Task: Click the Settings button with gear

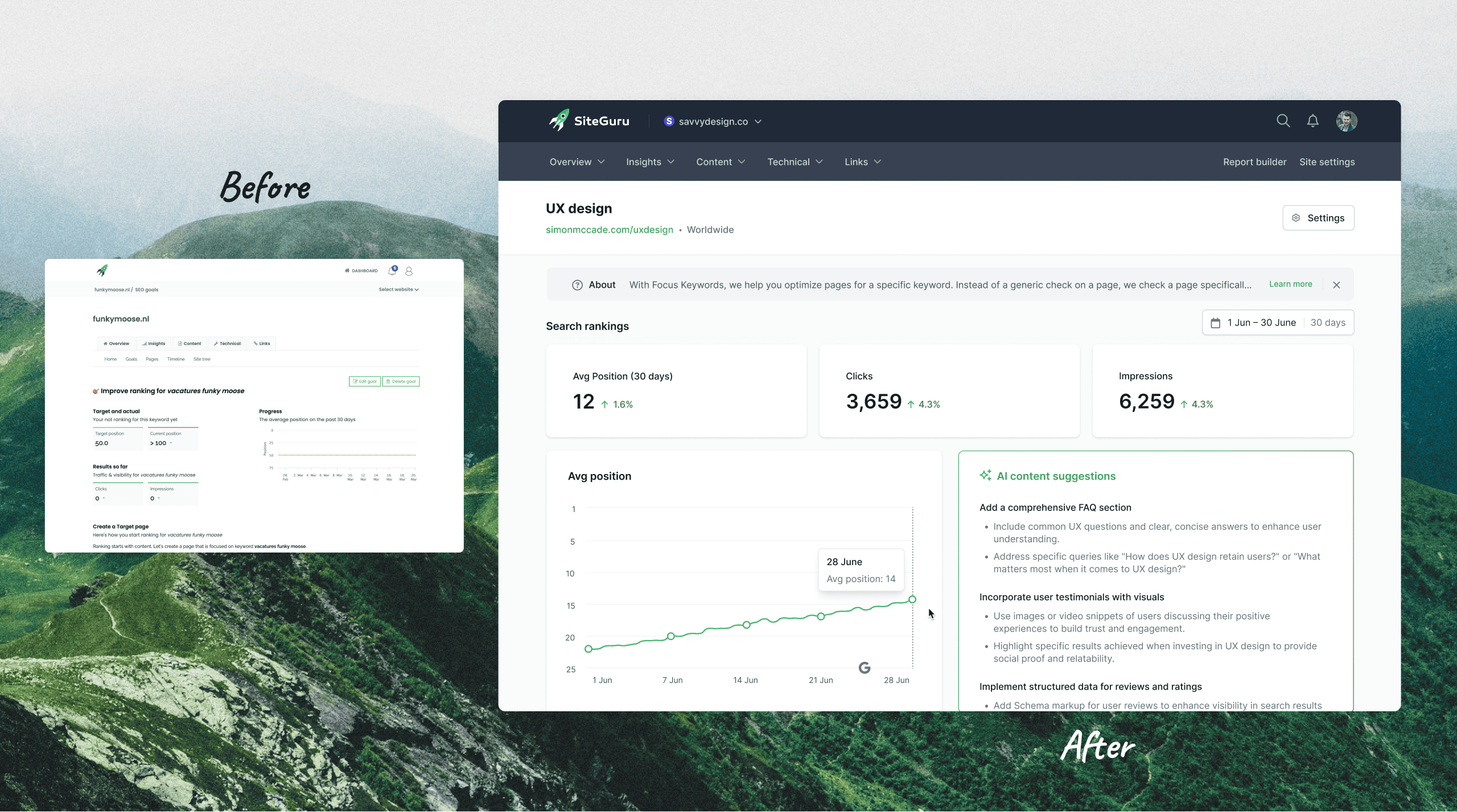Action: [1318, 218]
